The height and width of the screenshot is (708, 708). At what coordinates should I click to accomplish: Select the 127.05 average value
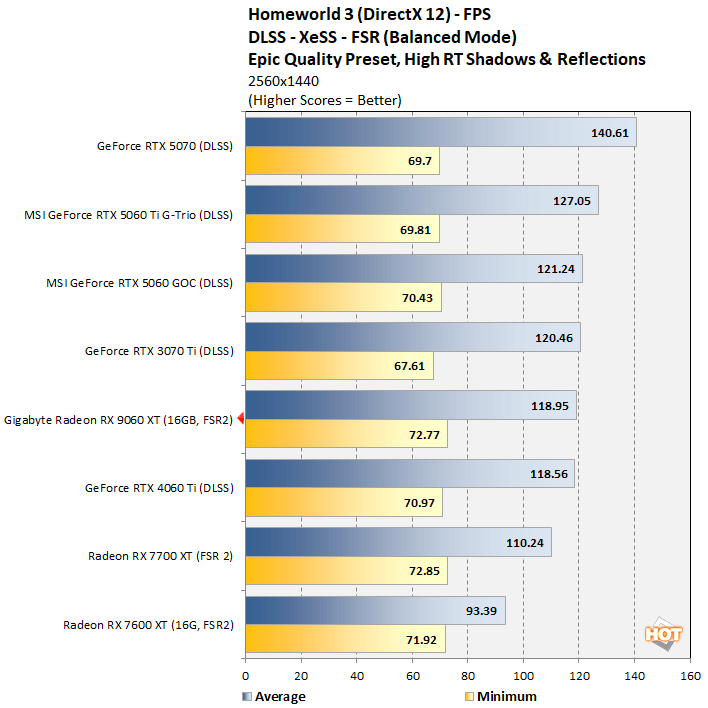(572, 201)
